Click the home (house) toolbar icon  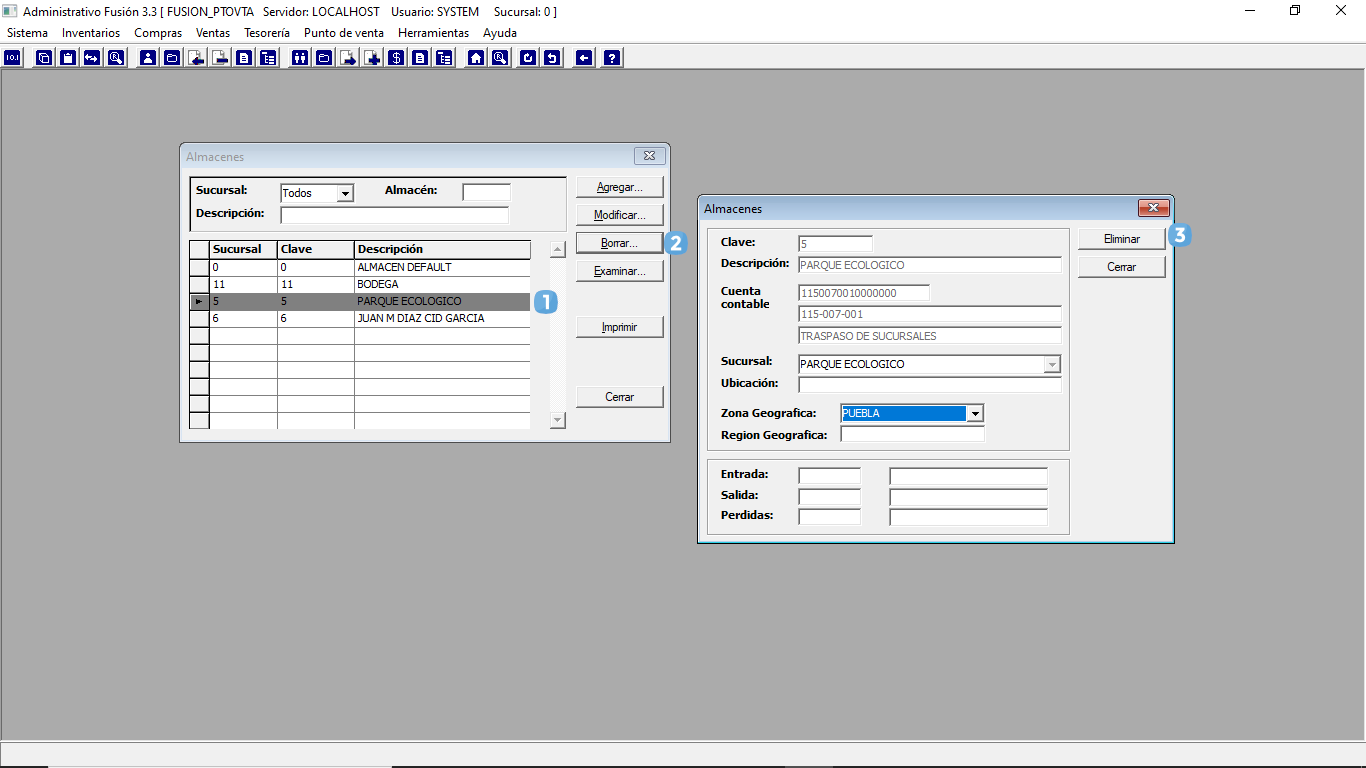476,58
